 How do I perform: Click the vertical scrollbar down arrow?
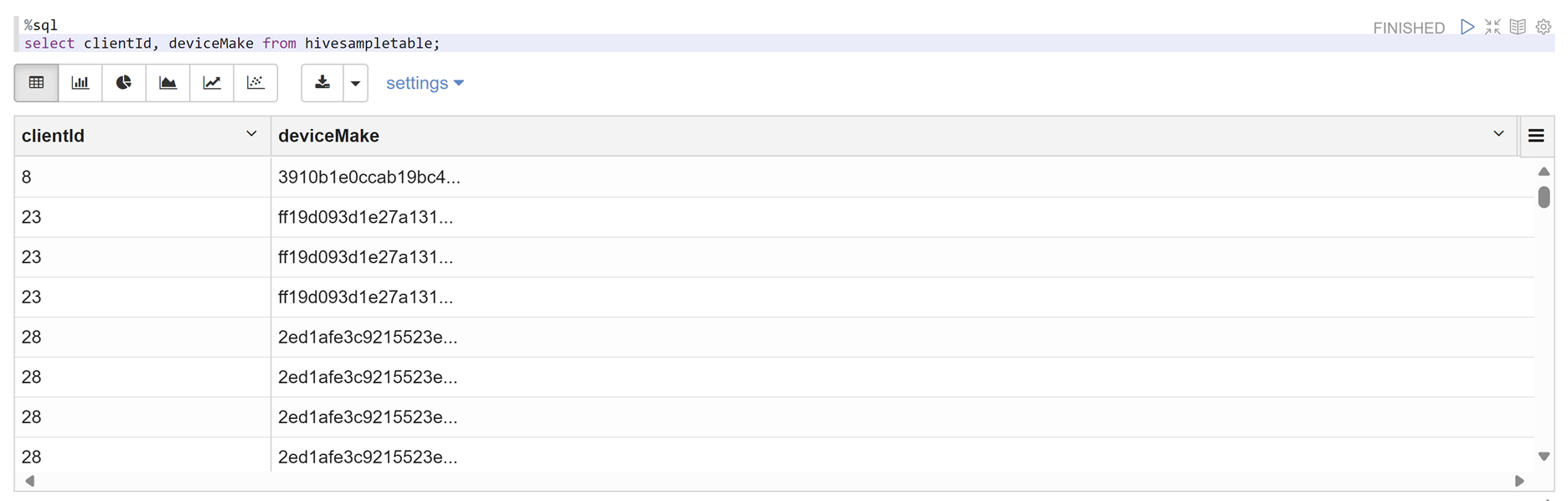(1544, 457)
